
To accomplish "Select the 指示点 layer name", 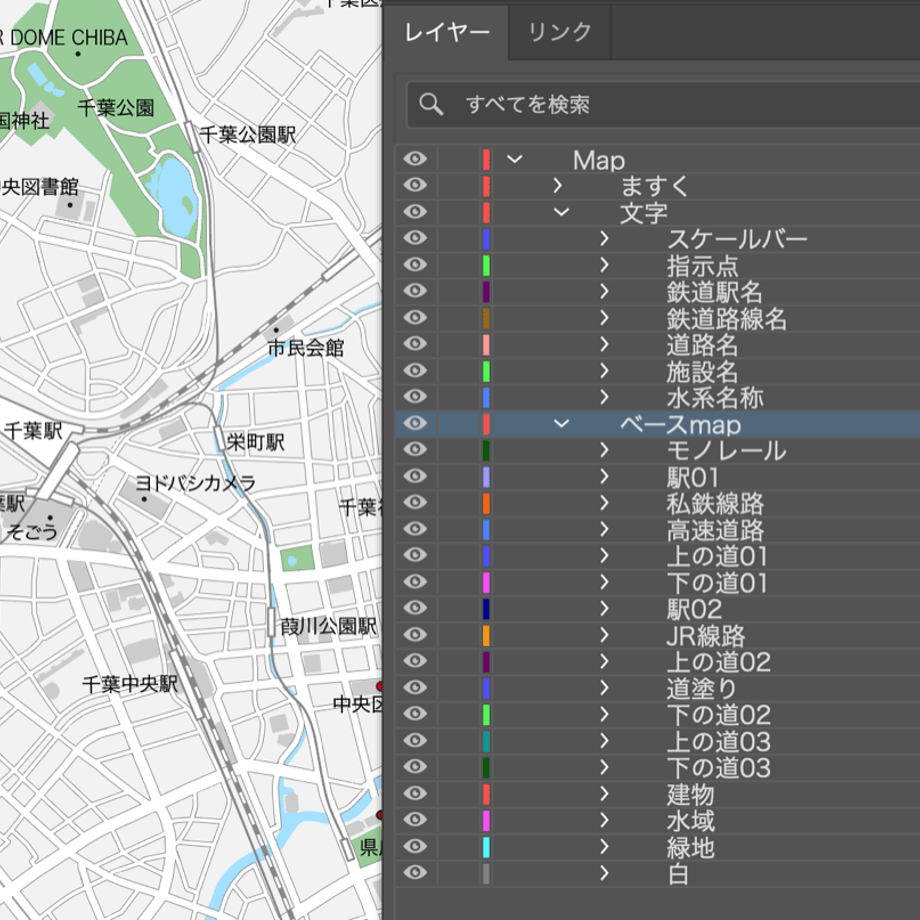I will pos(702,266).
